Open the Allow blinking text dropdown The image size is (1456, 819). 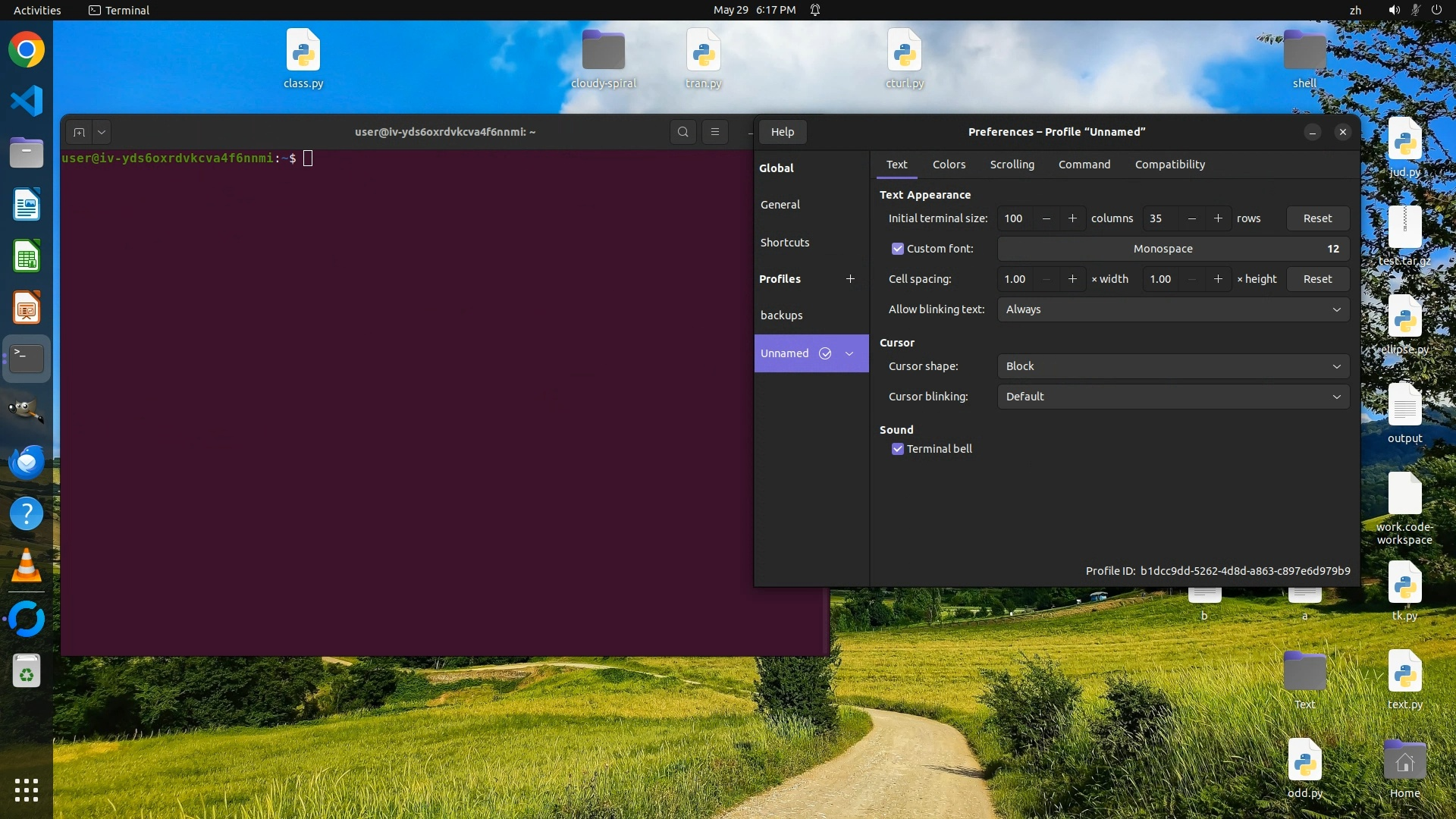click(1172, 309)
